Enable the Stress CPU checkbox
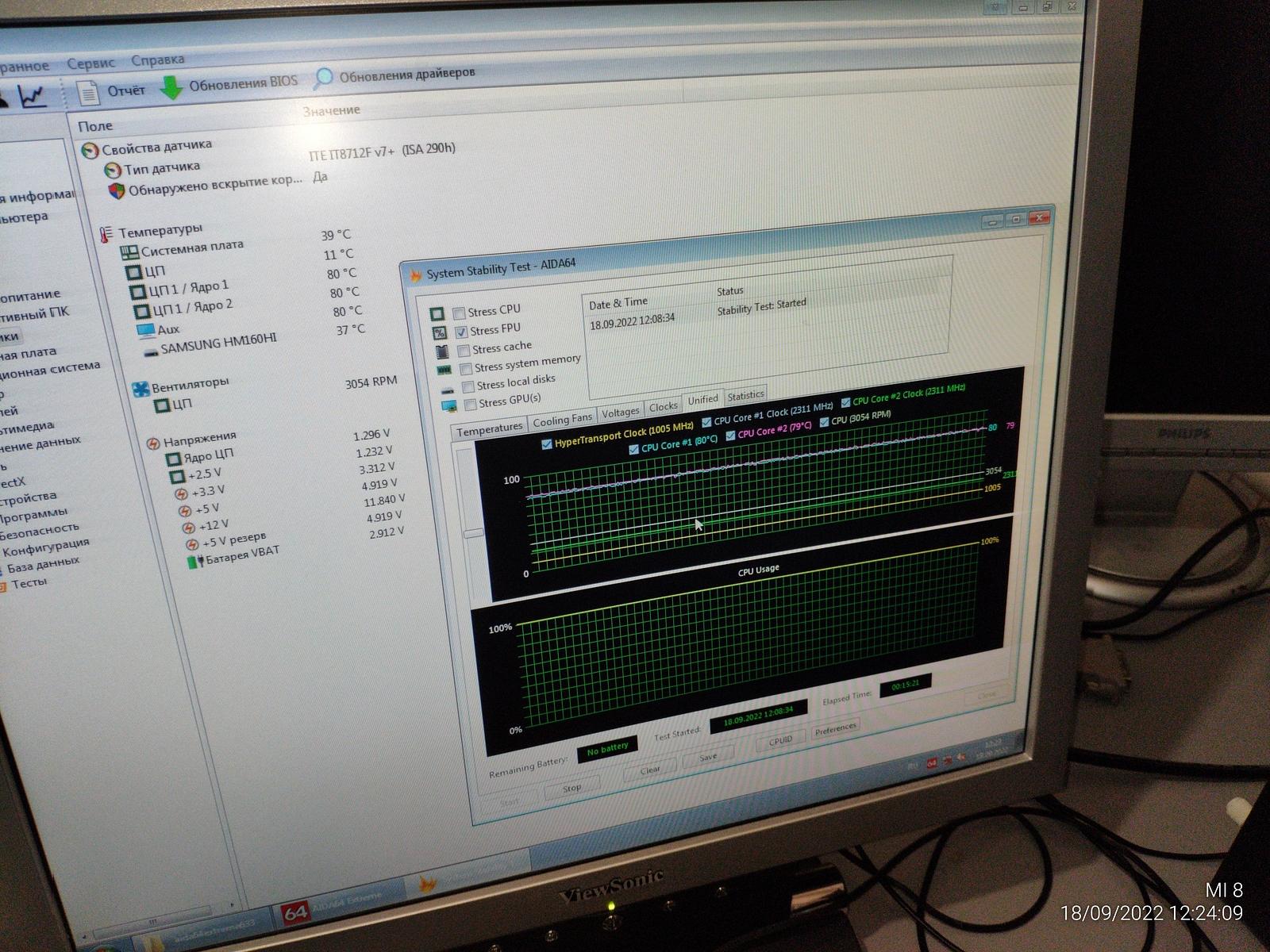 click(459, 313)
